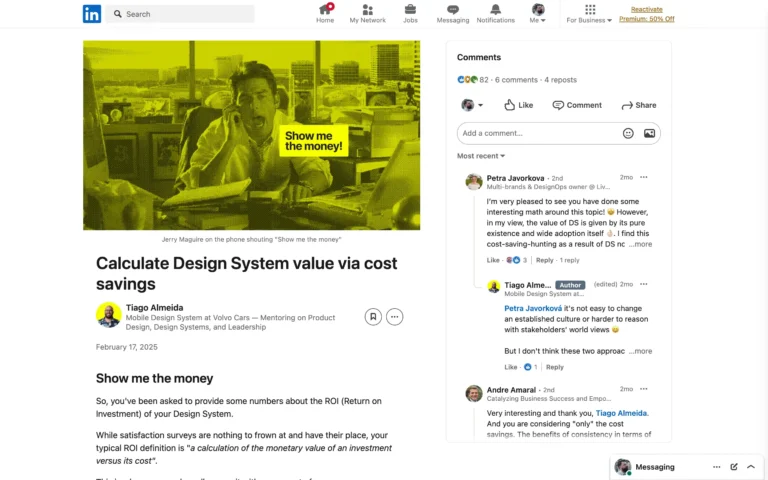768x480 pixels.
Task: Open Messaging overlay options ellipsis
Action: pos(717,467)
